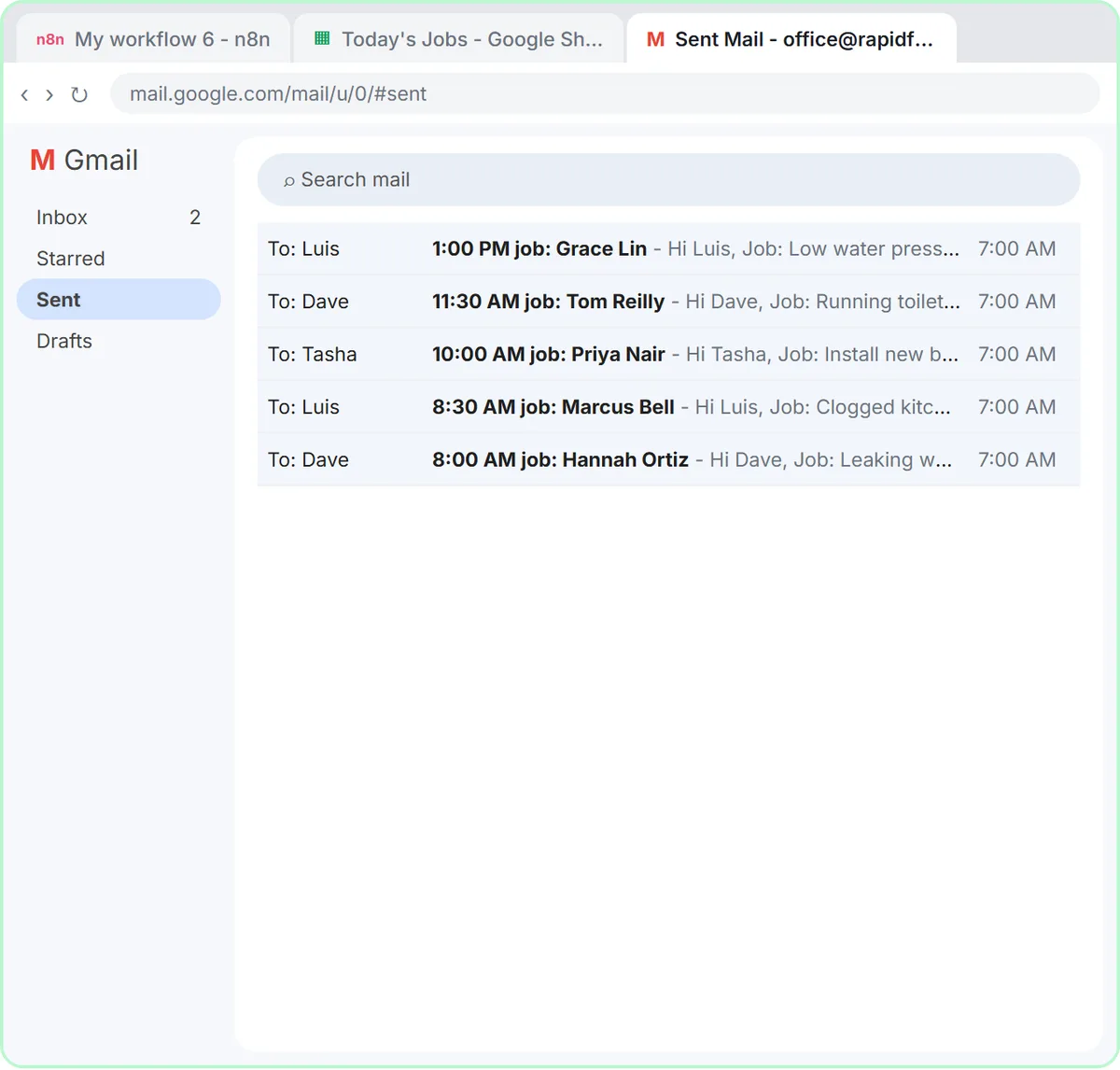Click the Inbox unread count 2

coord(195,218)
